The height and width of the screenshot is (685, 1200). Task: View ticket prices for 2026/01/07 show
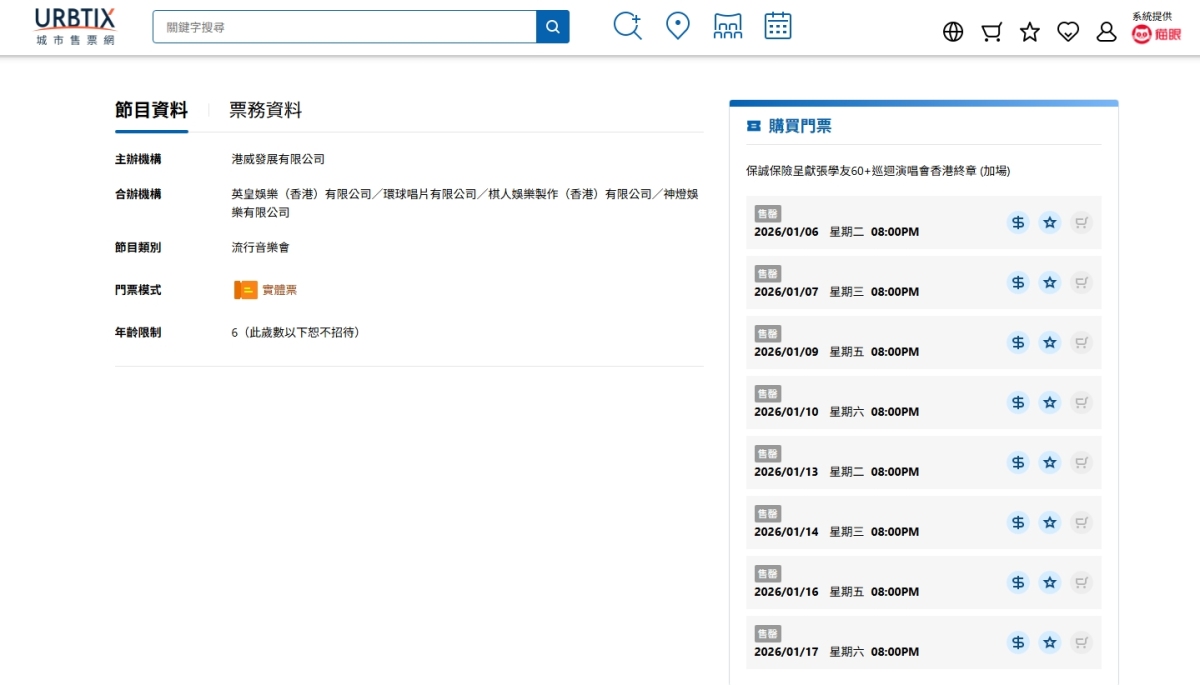point(1018,282)
